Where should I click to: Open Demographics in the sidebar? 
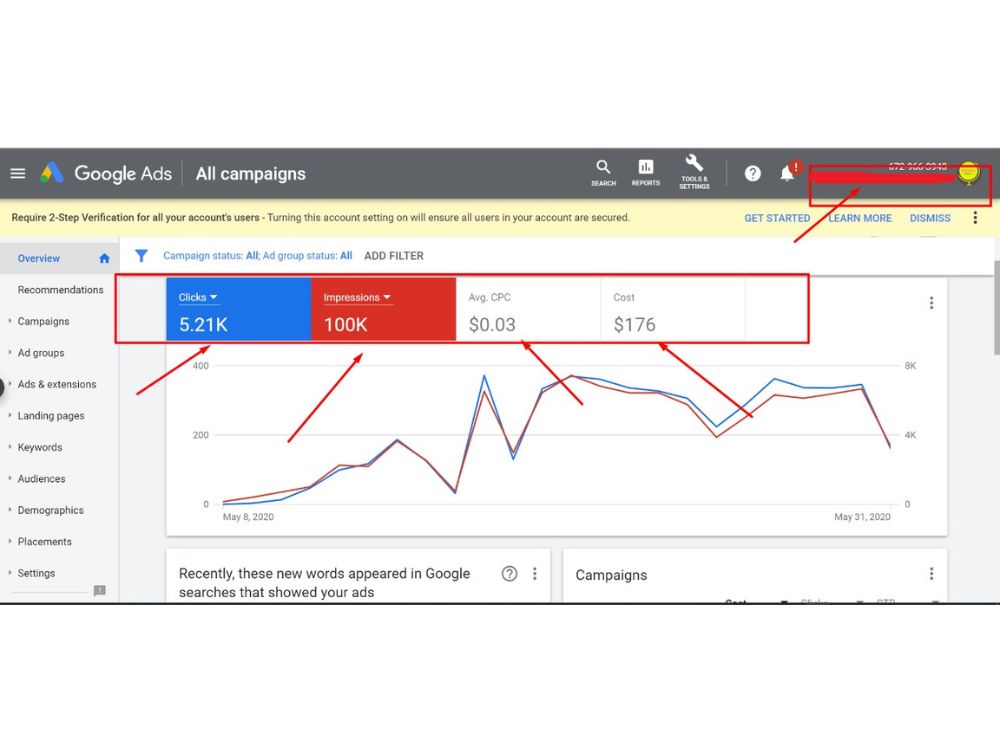click(x=50, y=510)
